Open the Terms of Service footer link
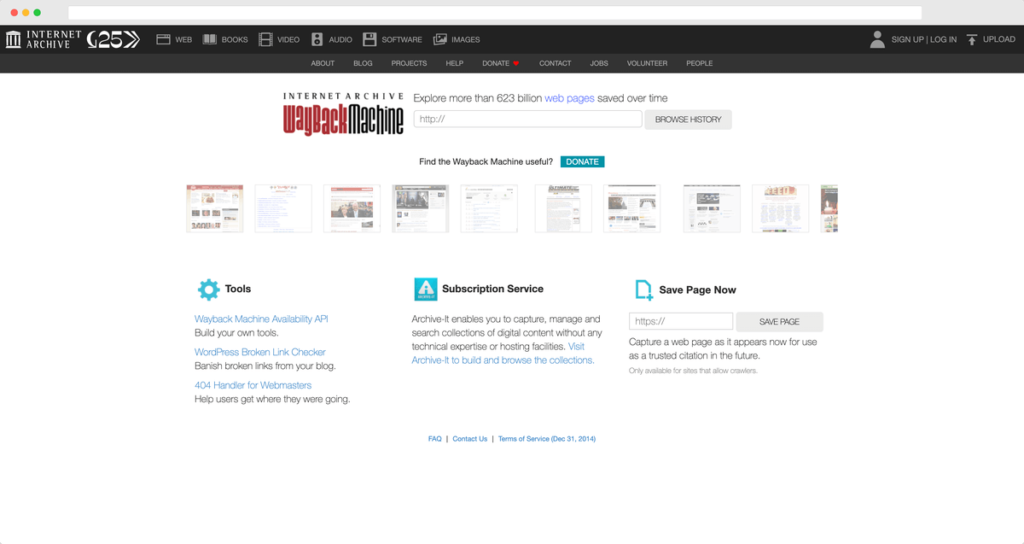The image size is (1024, 544). click(547, 439)
